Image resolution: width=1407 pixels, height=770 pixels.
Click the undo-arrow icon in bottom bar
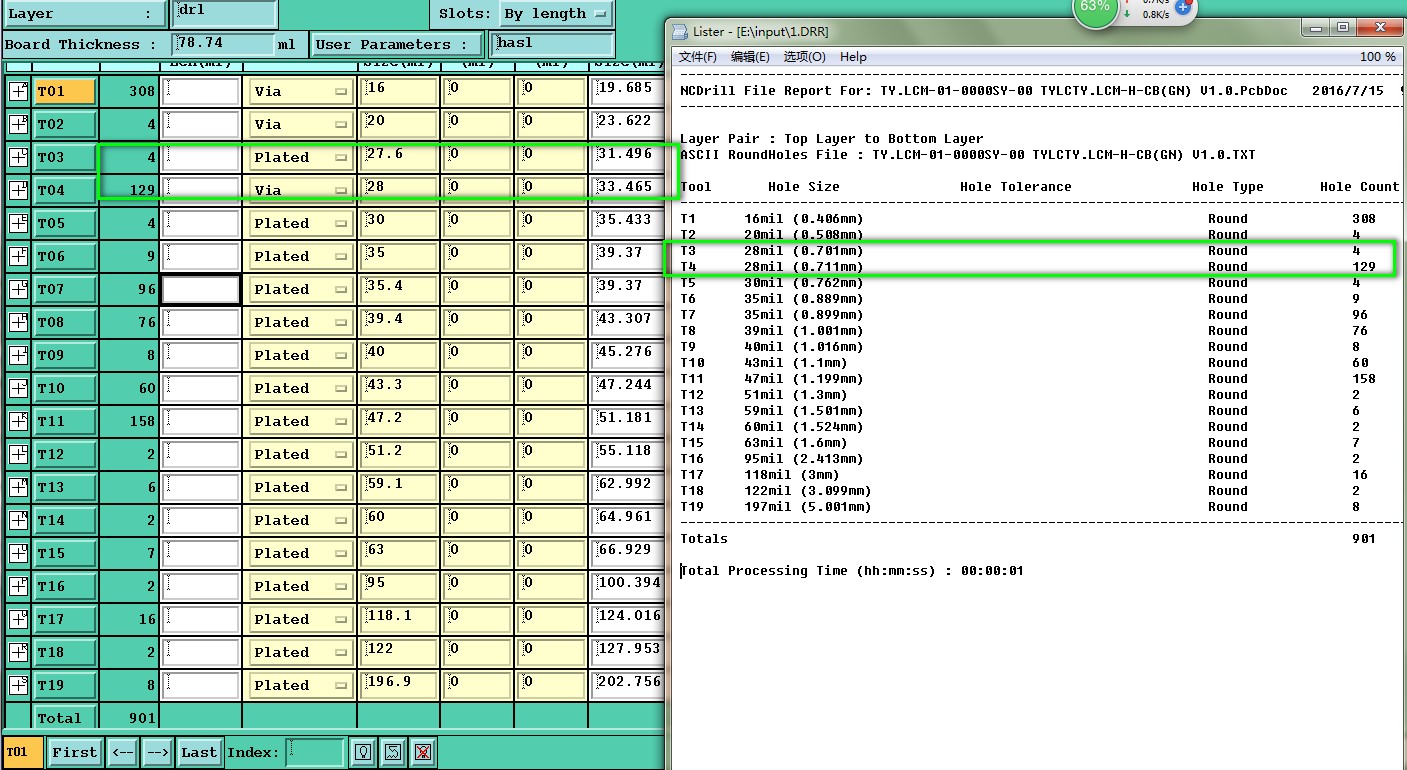click(393, 752)
